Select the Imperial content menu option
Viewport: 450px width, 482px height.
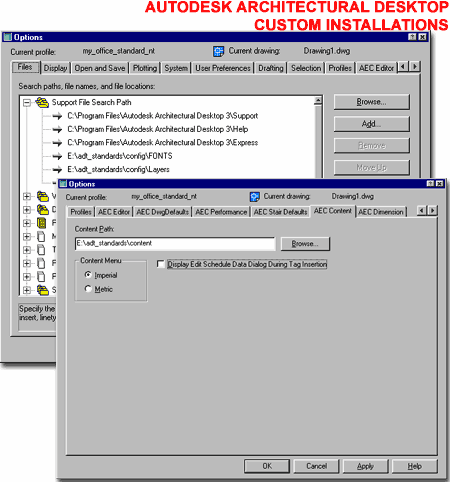pyautogui.click(x=101, y=275)
